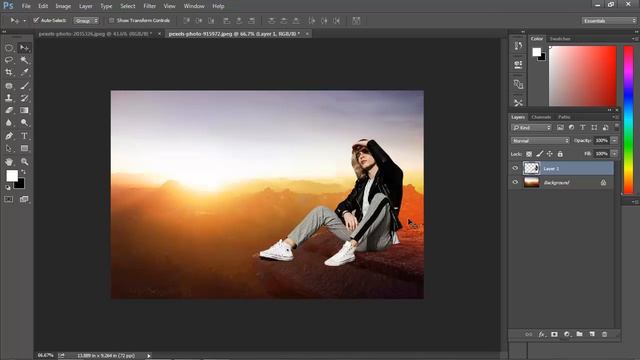This screenshot has height=360, width=640.
Task: Select the Dodge tool
Action: click(24, 122)
